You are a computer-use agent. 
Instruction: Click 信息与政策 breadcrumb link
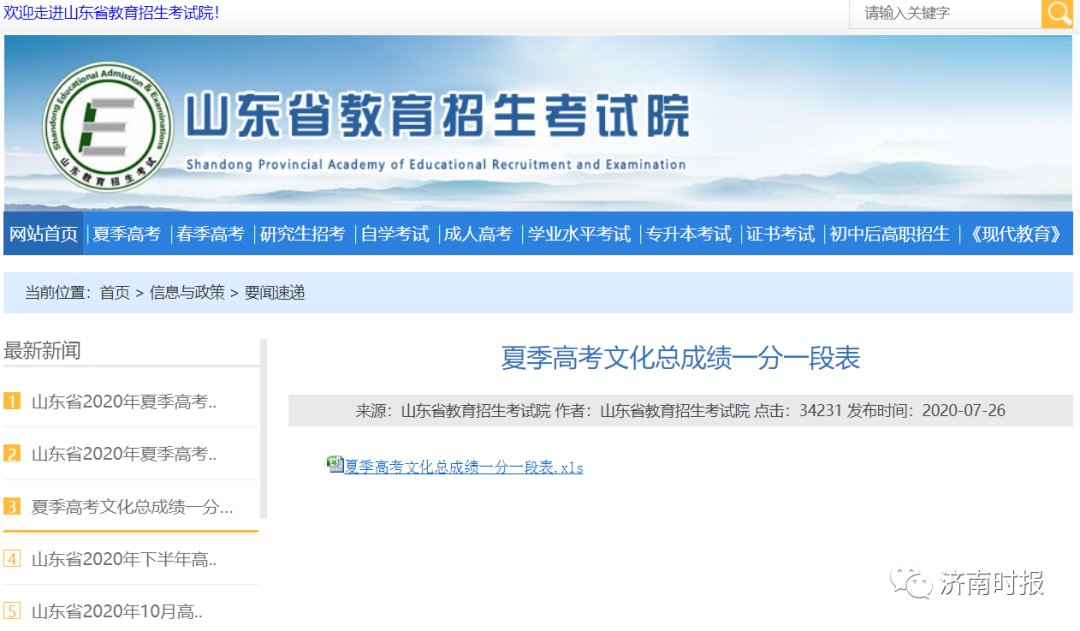click(x=187, y=293)
